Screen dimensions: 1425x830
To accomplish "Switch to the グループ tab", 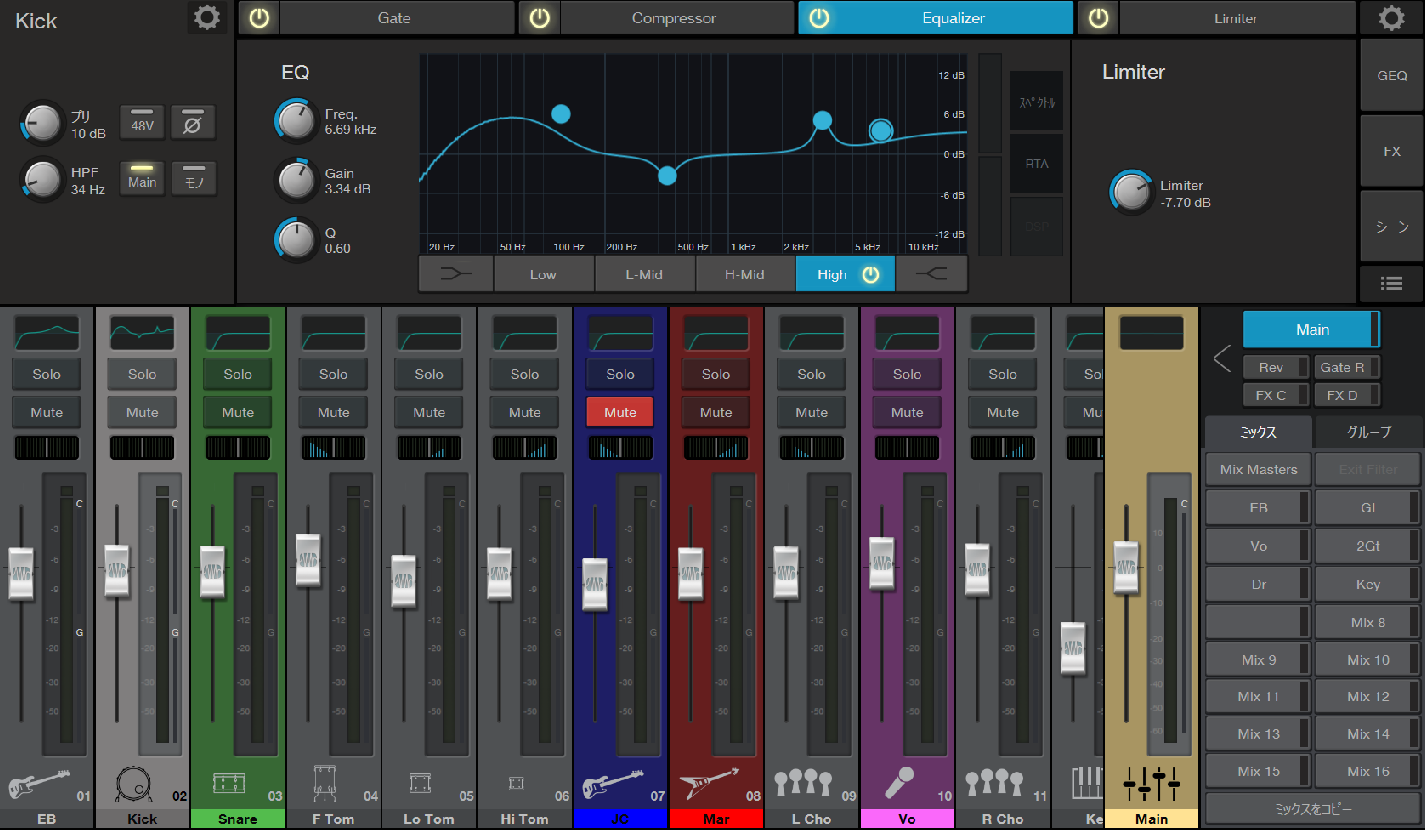I will tap(1369, 432).
